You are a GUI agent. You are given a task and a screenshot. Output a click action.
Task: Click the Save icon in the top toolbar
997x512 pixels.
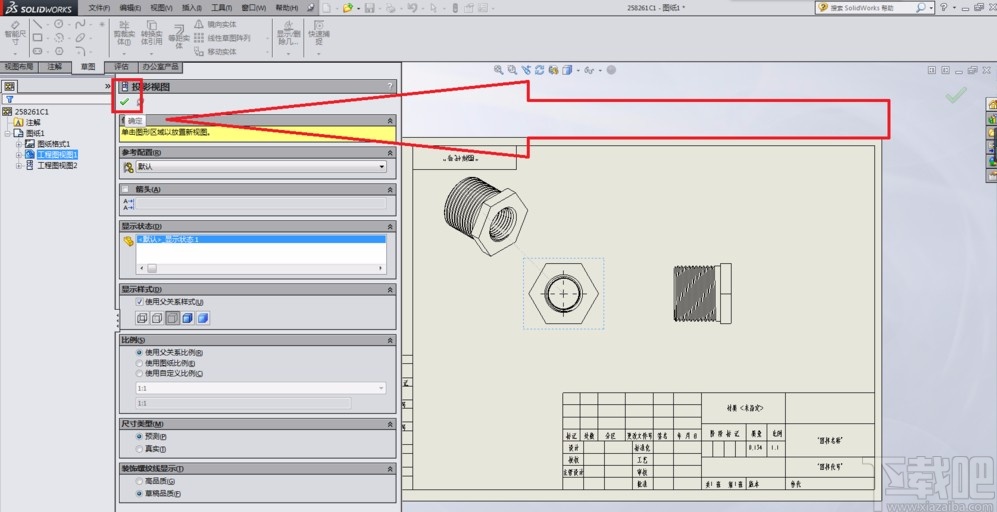pos(369,8)
